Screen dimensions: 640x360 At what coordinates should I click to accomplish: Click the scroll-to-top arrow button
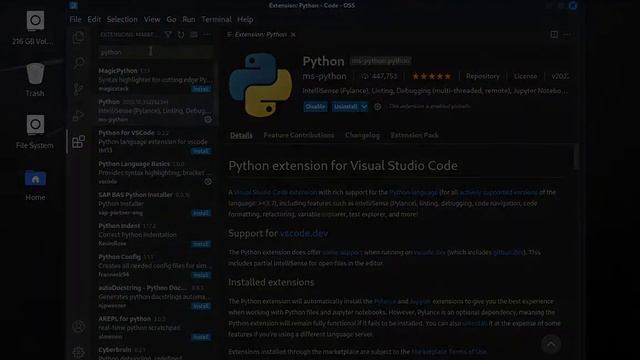551,344
